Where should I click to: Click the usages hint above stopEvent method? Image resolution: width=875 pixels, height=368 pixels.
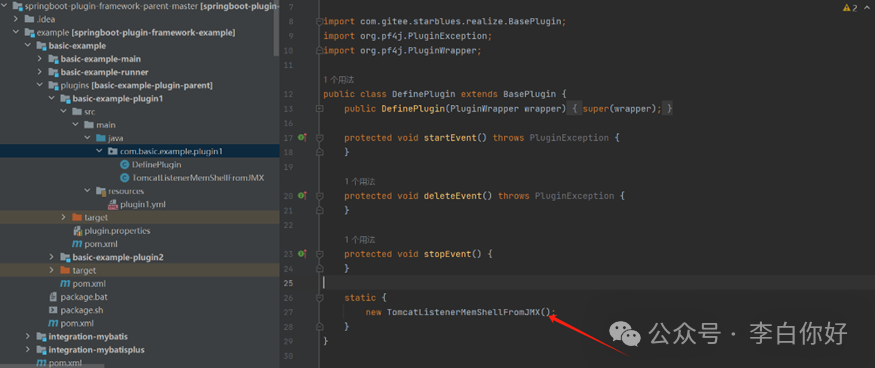tap(359, 240)
